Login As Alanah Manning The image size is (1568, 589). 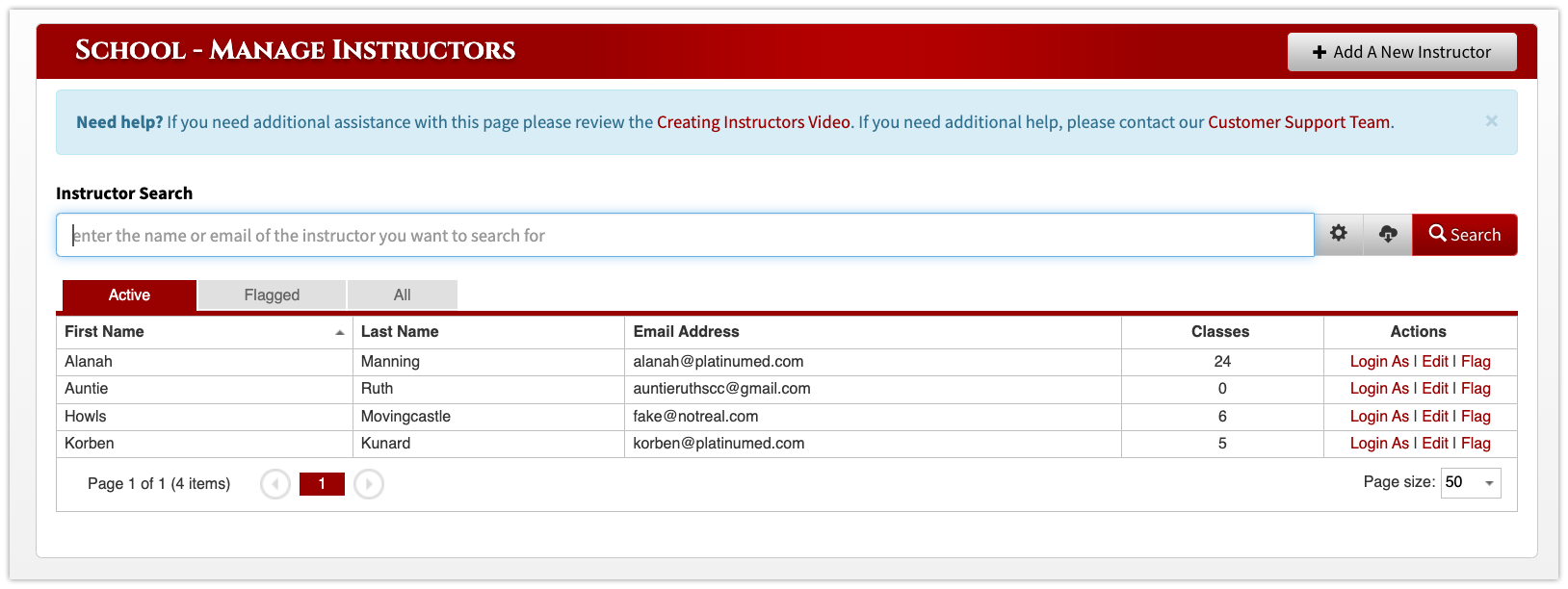point(1379,362)
